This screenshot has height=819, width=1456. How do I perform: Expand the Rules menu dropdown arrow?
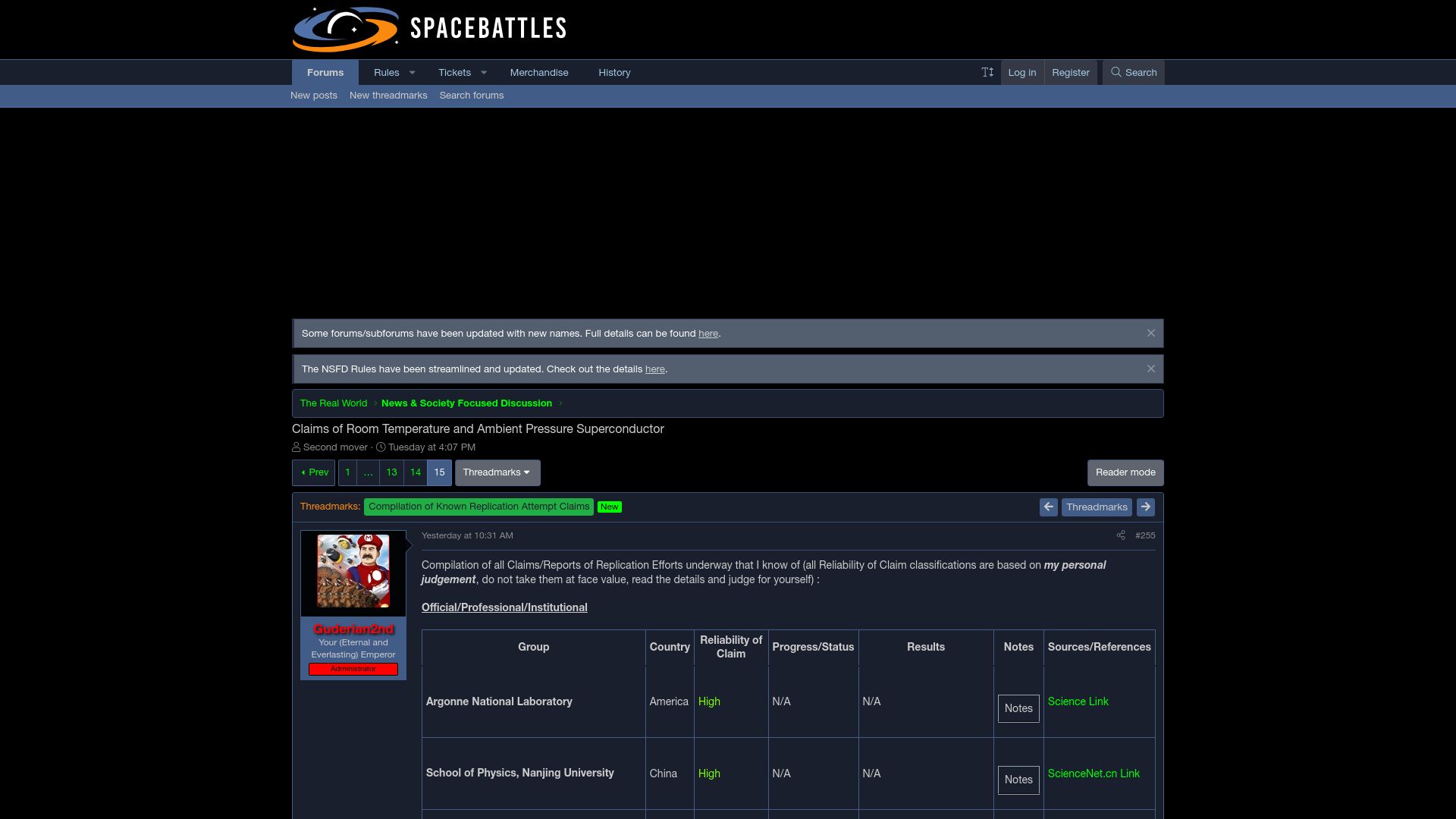pyautogui.click(x=413, y=72)
